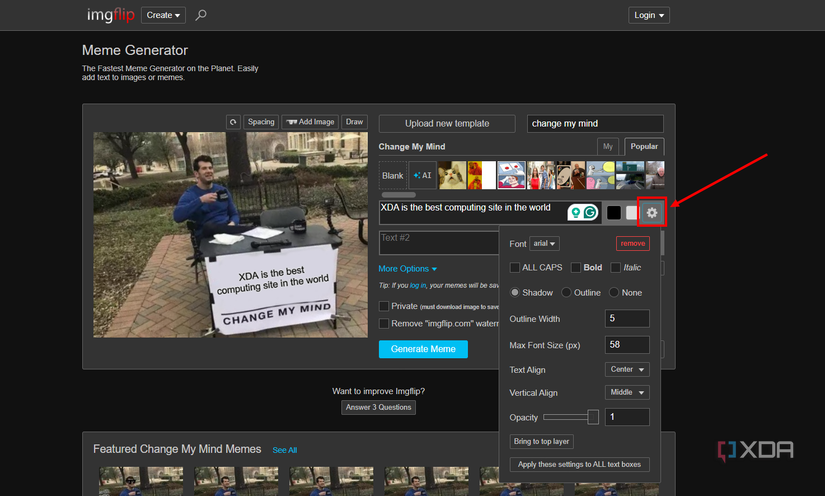Pick the Two Buttons template thumbnail

tap(511, 175)
